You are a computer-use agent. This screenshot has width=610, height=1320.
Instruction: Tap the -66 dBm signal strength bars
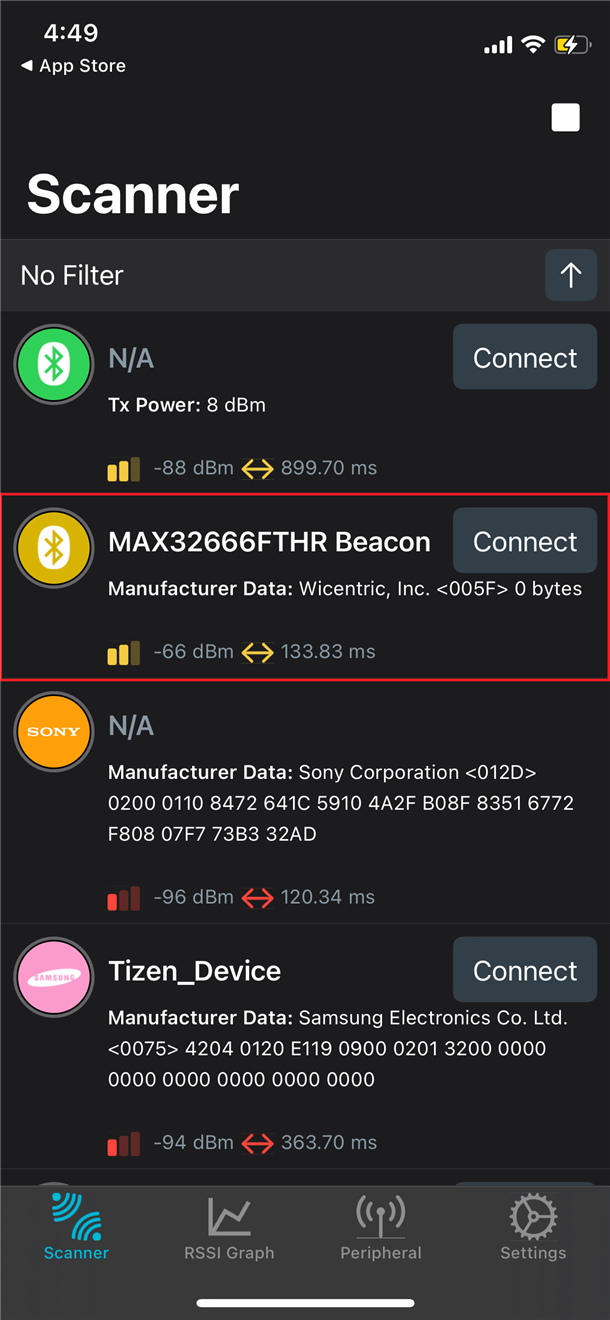[124, 654]
